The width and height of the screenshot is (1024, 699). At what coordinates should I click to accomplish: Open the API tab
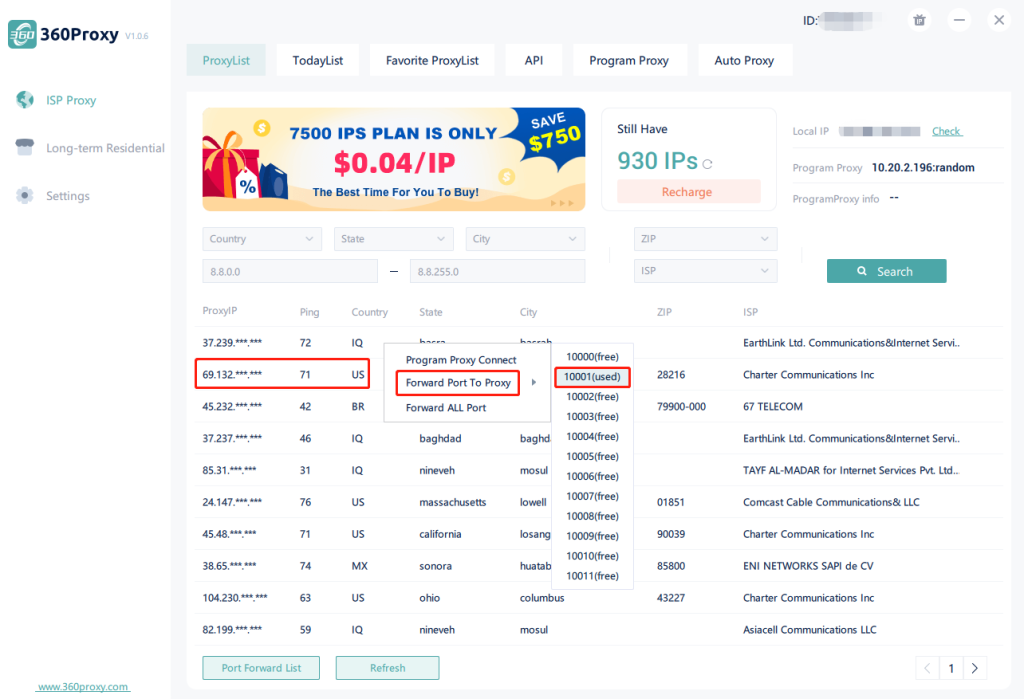[534, 60]
